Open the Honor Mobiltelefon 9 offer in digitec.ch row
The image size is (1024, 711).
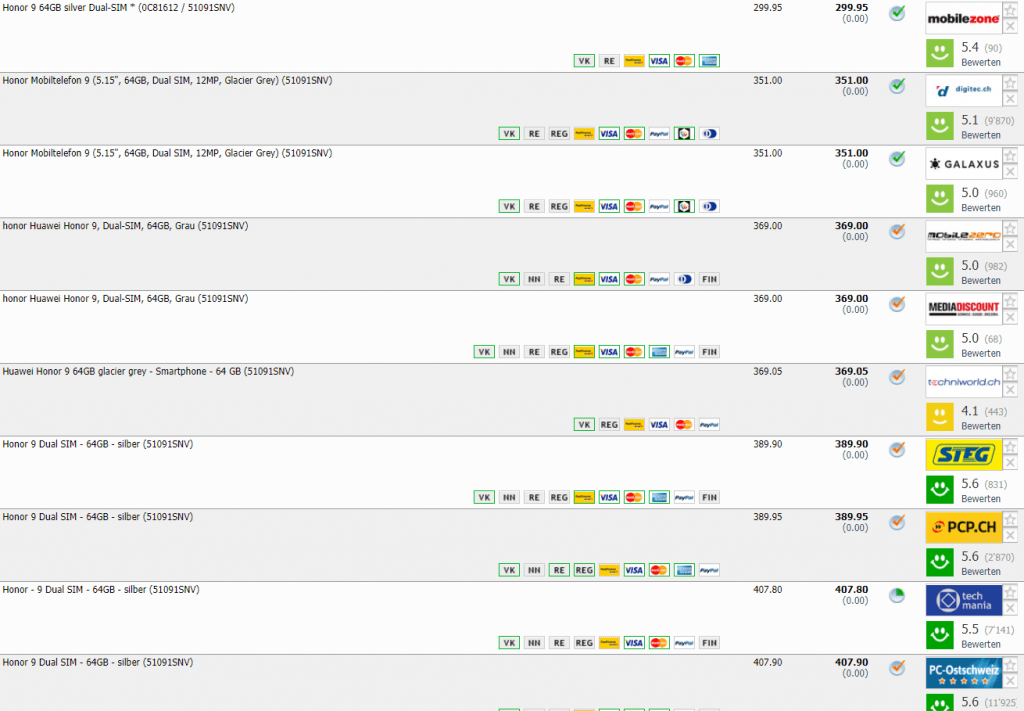click(167, 80)
